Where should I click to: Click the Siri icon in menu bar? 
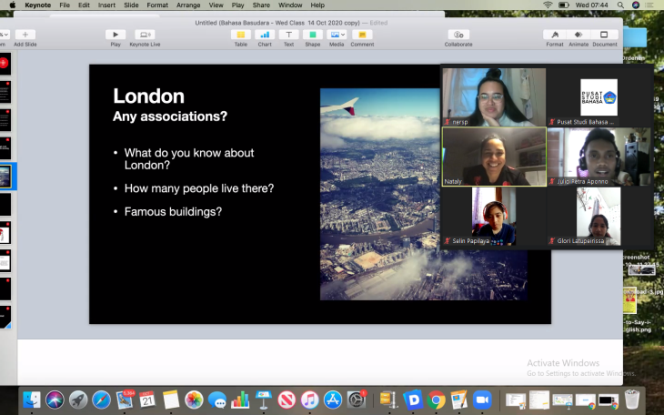pyautogui.click(x=635, y=5)
